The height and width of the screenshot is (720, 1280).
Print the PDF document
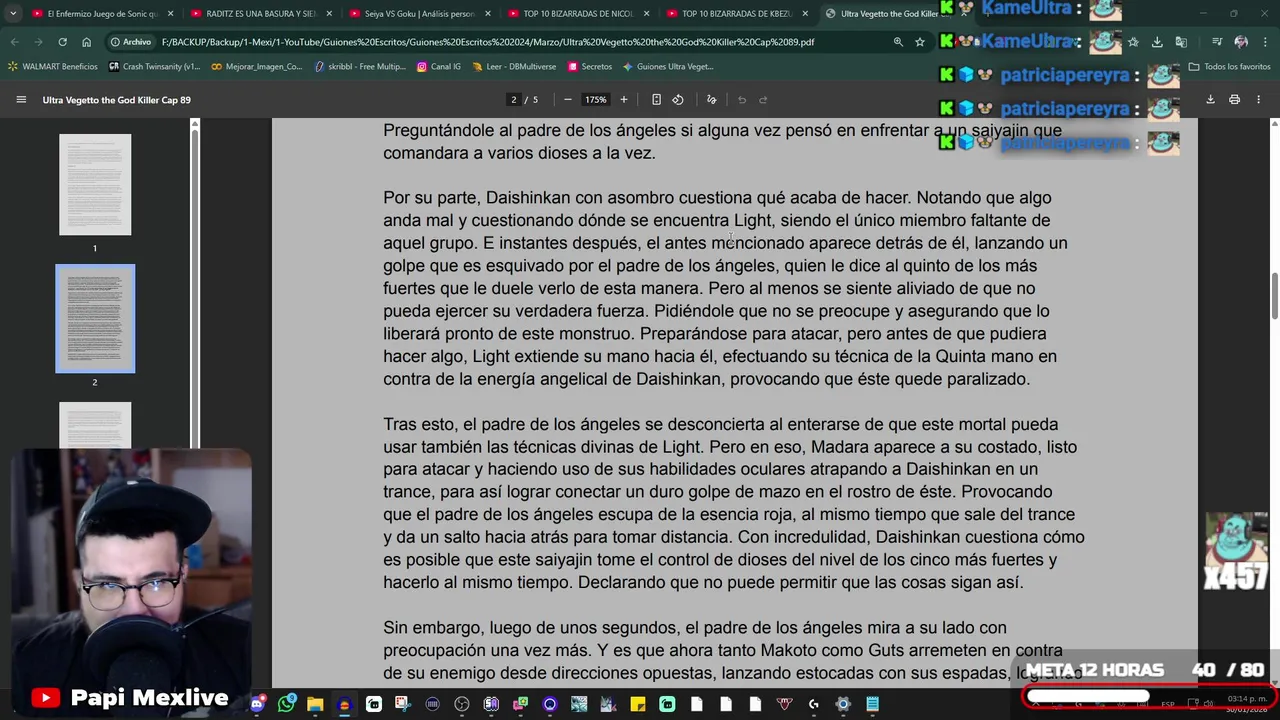tap(1234, 100)
